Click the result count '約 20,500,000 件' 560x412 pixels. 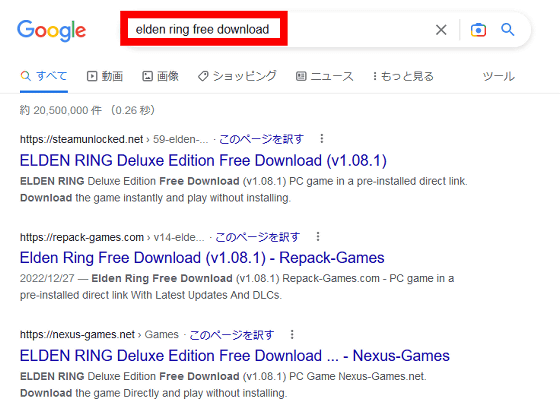coord(61,110)
